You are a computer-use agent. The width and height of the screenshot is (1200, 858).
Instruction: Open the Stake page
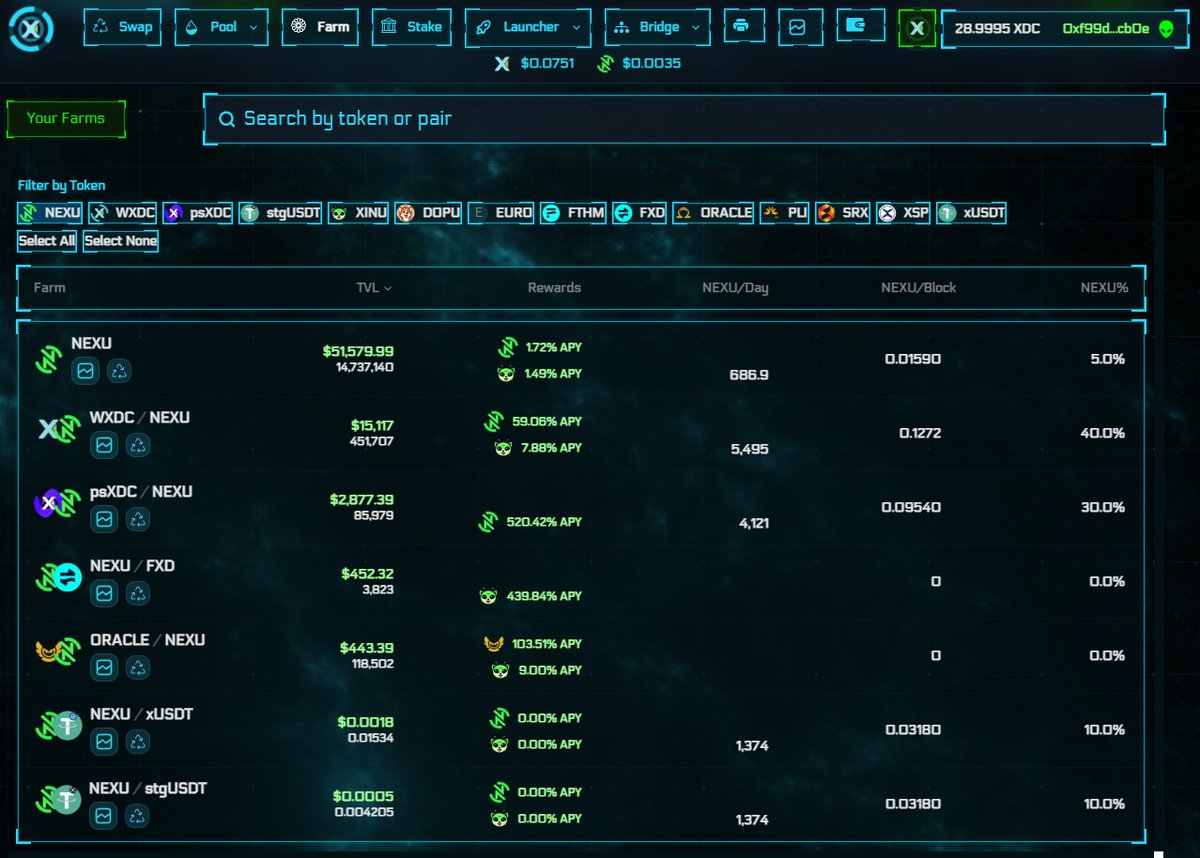412,27
